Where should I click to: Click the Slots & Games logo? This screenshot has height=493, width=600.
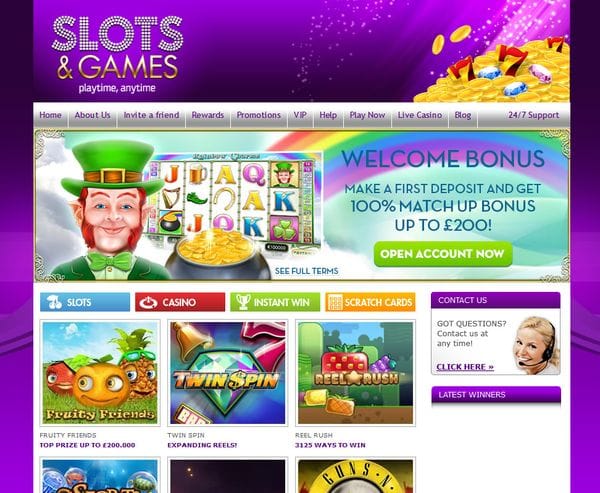117,54
